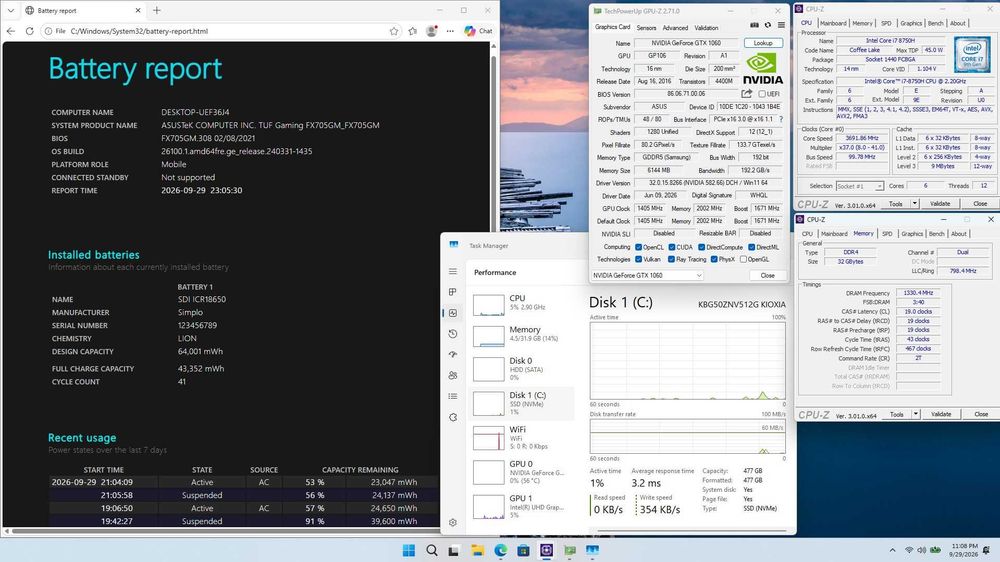This screenshot has width=1000, height=562.
Task: Open Task Manager's Startup apps page
Action: click(453, 355)
